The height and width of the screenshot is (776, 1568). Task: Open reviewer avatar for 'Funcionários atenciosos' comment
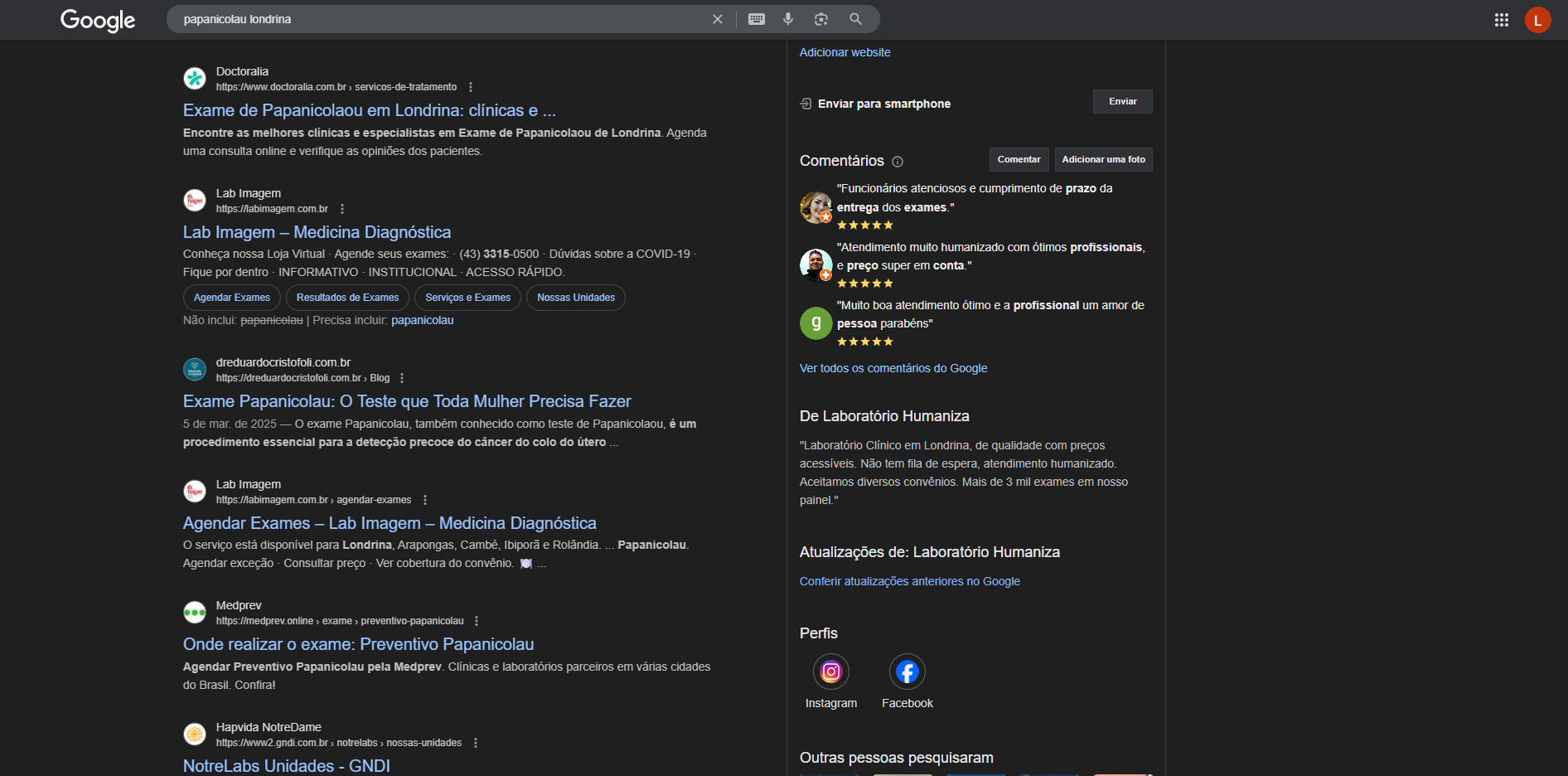(816, 207)
